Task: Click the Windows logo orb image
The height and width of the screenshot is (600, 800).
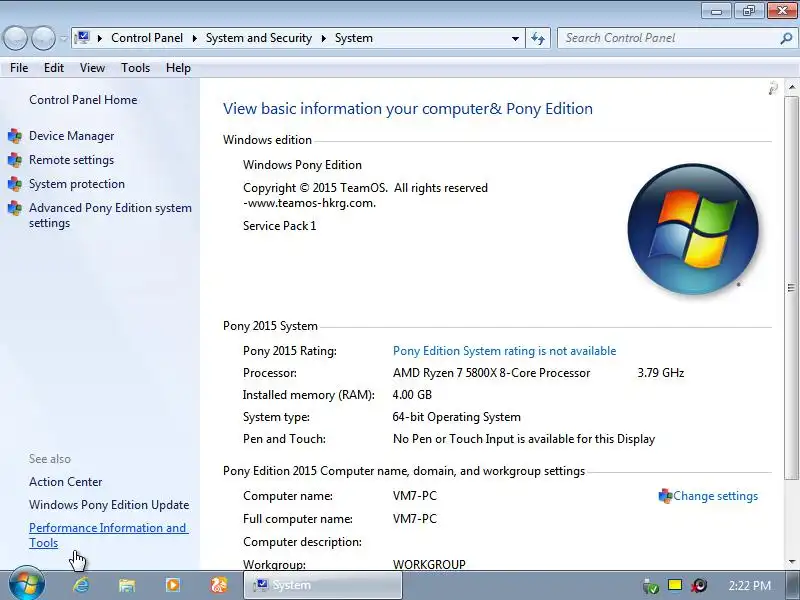Action: (693, 229)
